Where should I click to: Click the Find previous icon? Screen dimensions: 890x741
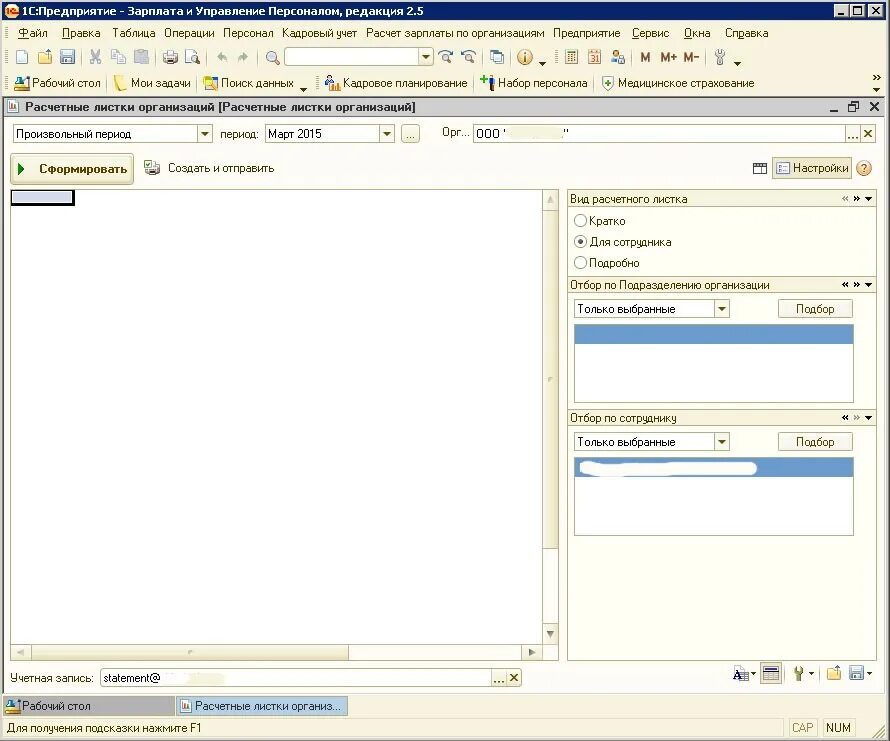[469, 57]
